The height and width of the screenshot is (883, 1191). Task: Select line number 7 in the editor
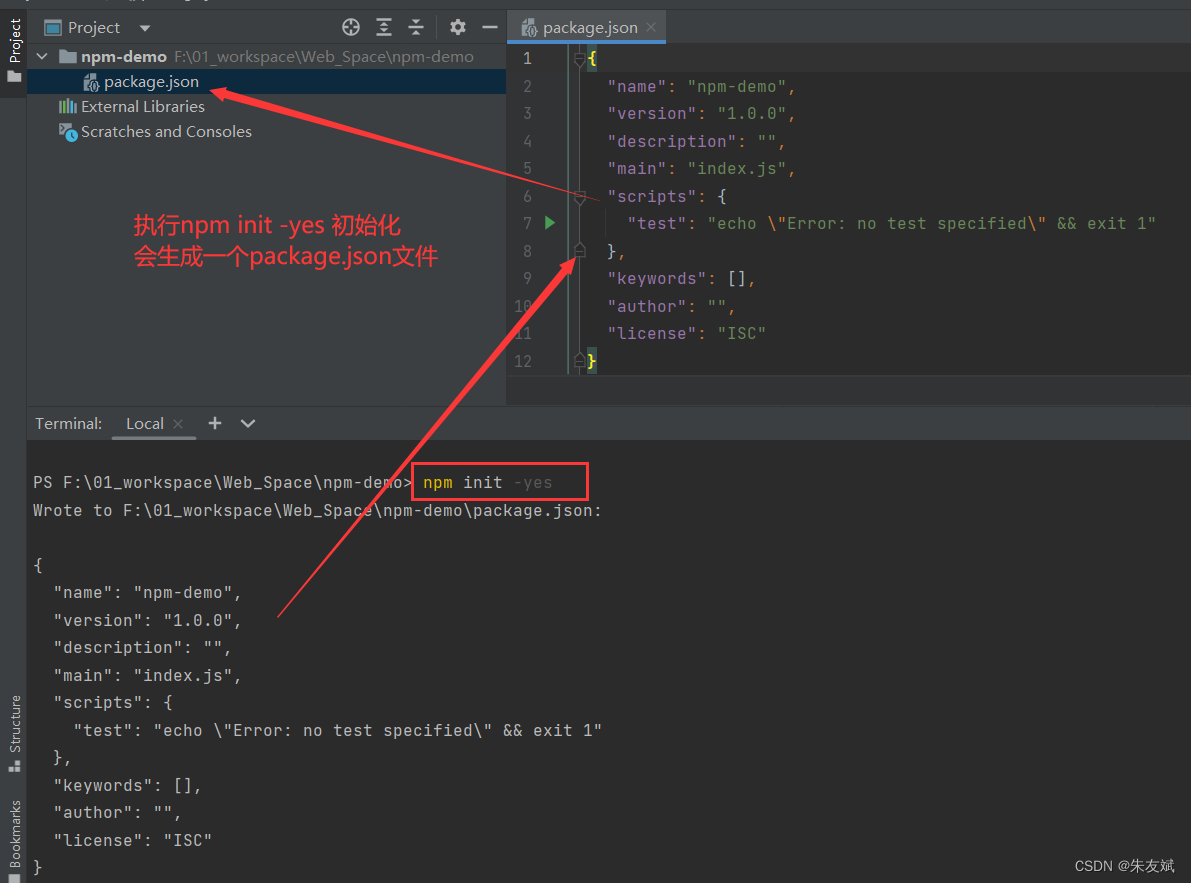point(527,223)
